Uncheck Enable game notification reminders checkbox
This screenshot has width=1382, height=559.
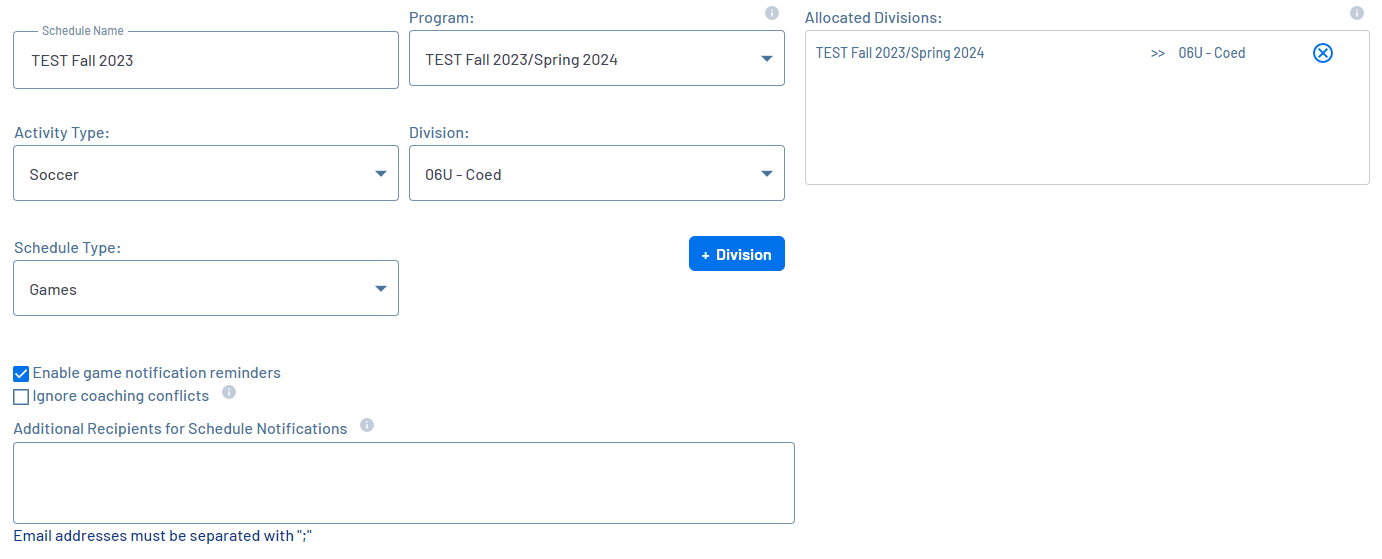(x=21, y=374)
